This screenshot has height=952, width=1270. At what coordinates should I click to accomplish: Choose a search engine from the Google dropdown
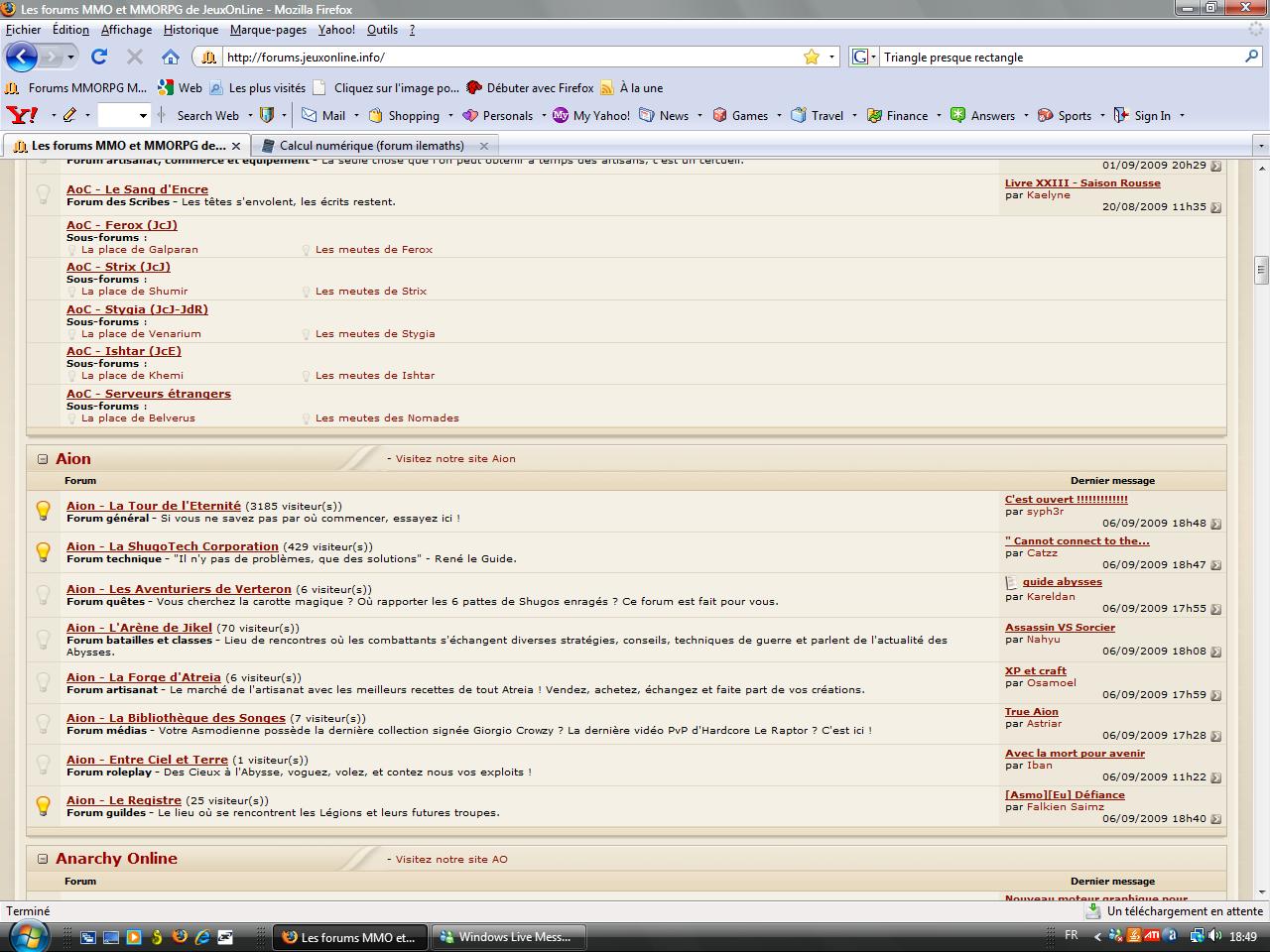863,57
